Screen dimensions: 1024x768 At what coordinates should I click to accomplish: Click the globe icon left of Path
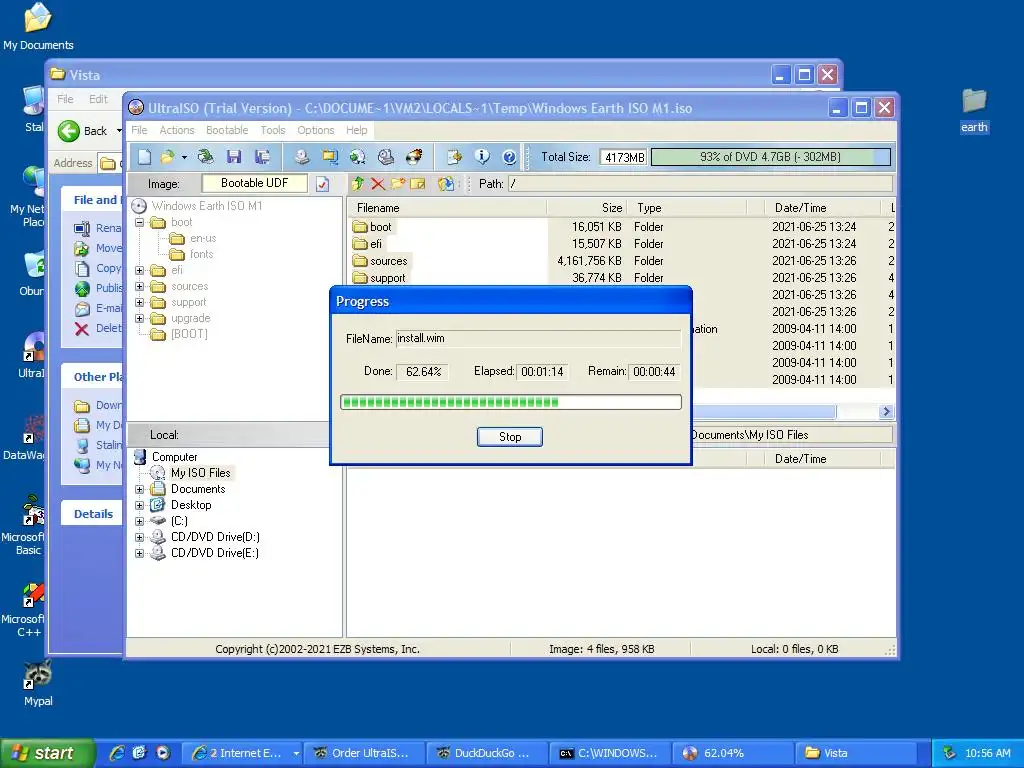pos(446,184)
